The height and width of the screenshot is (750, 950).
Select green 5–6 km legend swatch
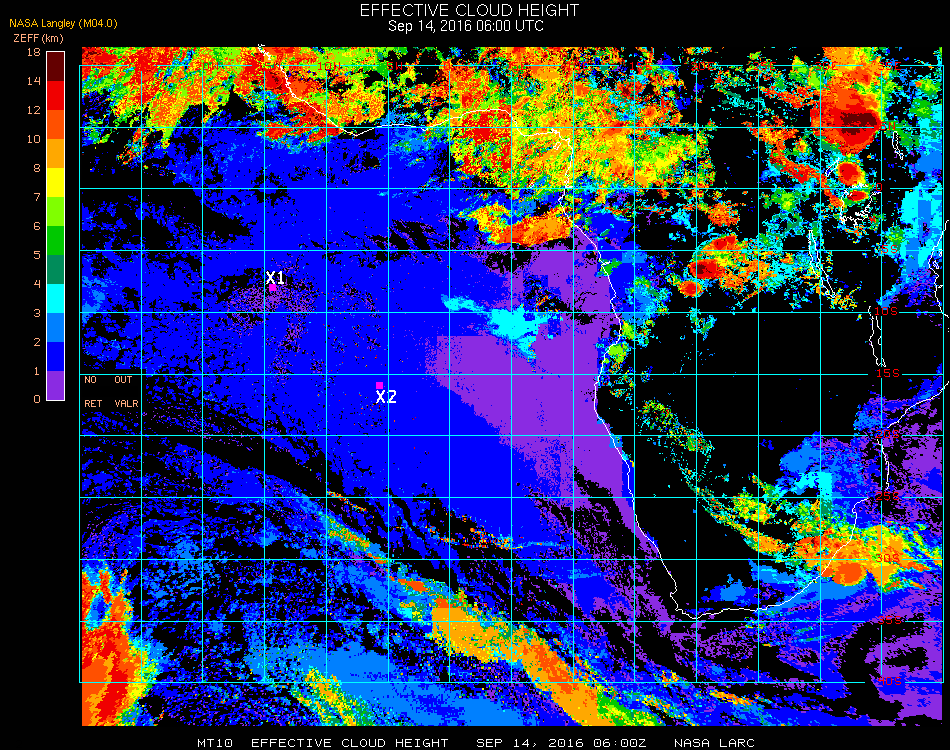pyautogui.click(x=55, y=241)
